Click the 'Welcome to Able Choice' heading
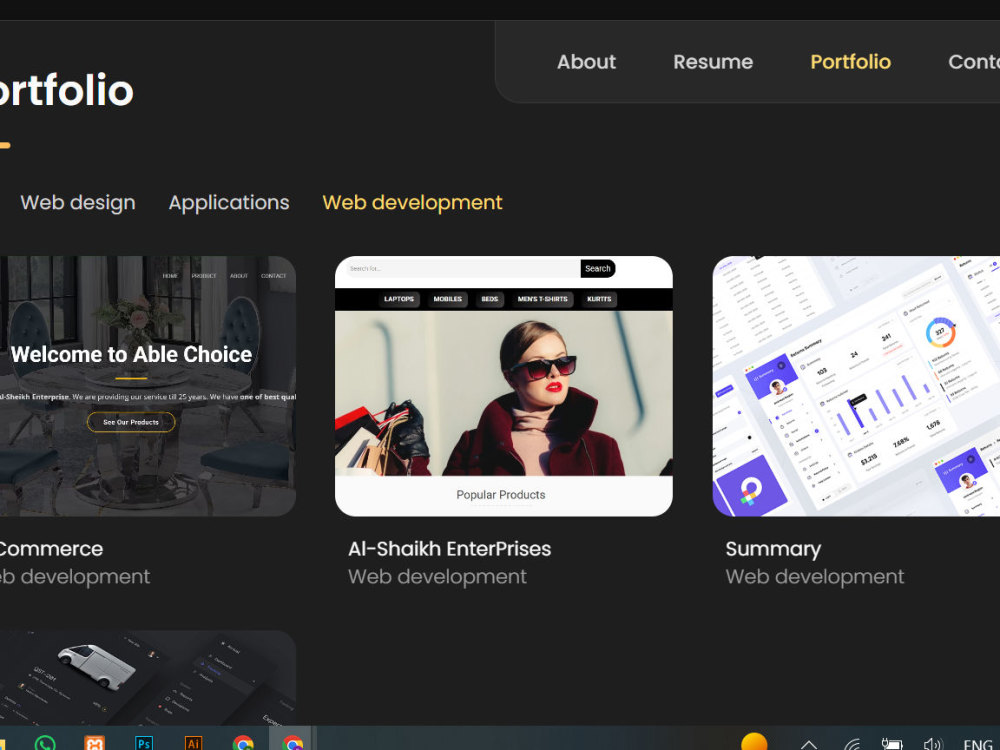This screenshot has height=750, width=1000. 131,355
